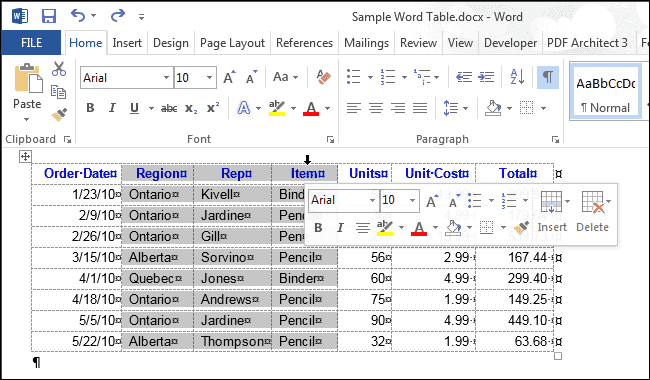Toggle bold on the mini toolbar
The height and width of the screenshot is (380, 650).
pyautogui.click(x=318, y=228)
